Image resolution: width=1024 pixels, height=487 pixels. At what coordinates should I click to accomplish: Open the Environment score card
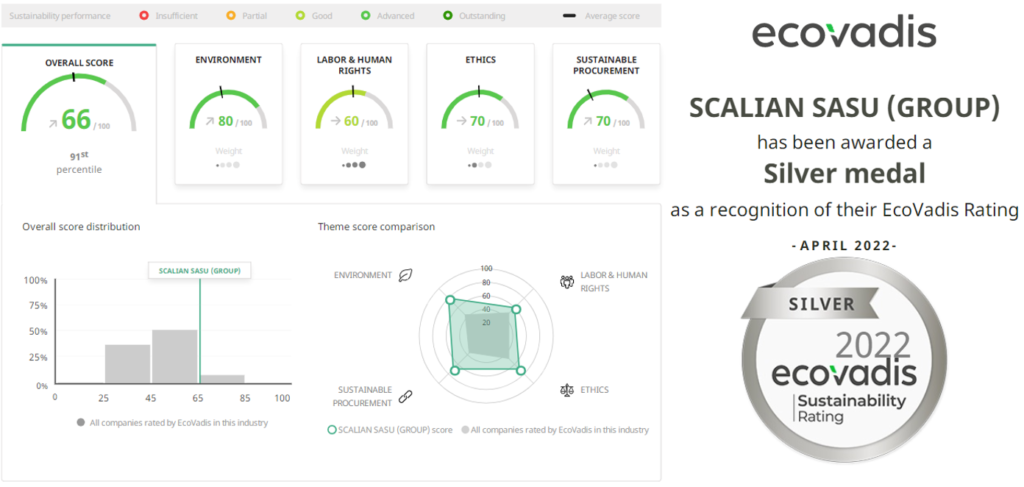coord(229,114)
